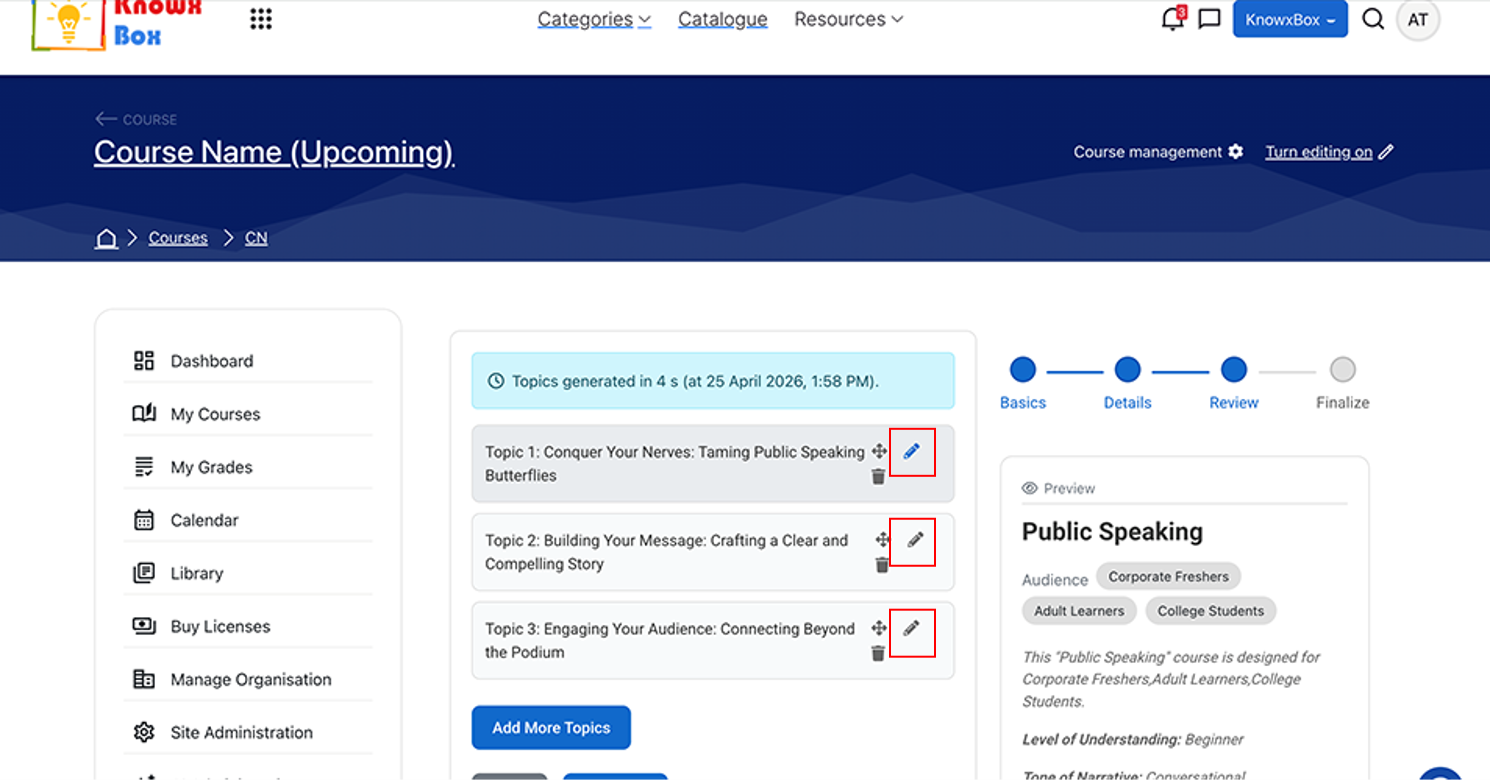
Task: Click the back arrow beside COURSE
Action: tap(106, 119)
